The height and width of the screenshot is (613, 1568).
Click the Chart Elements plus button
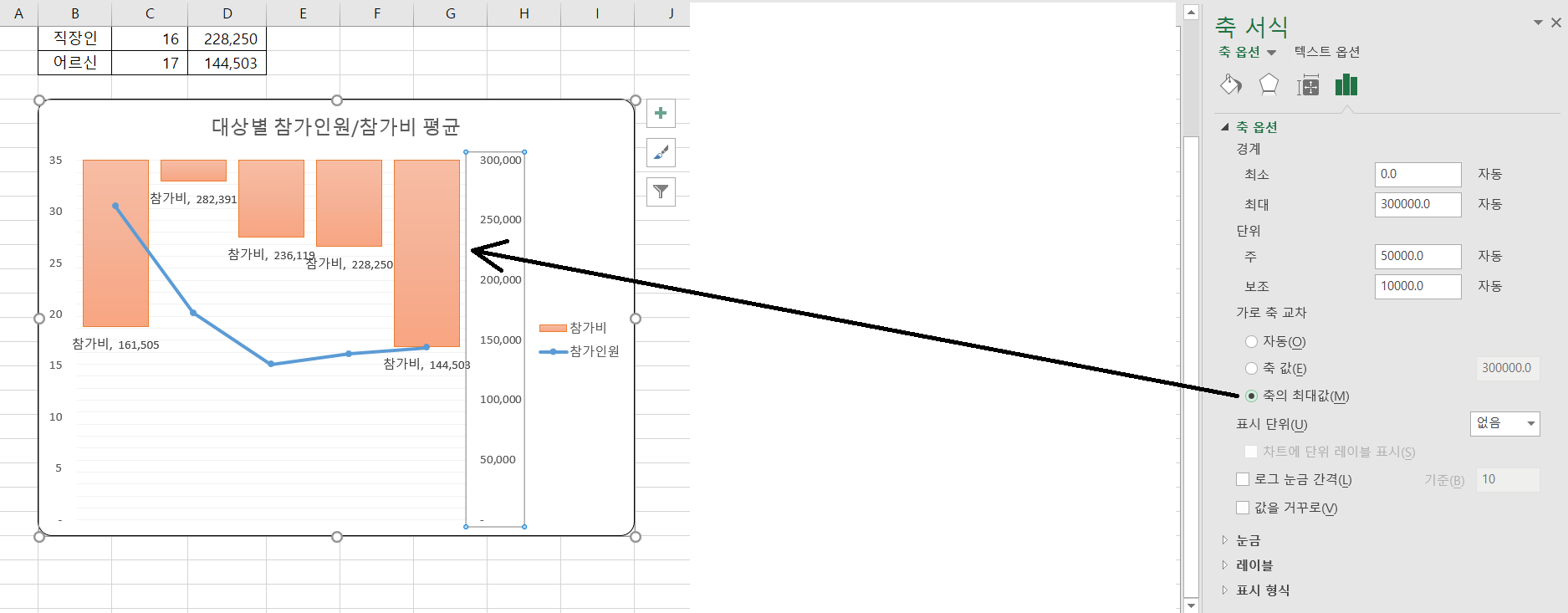click(661, 114)
